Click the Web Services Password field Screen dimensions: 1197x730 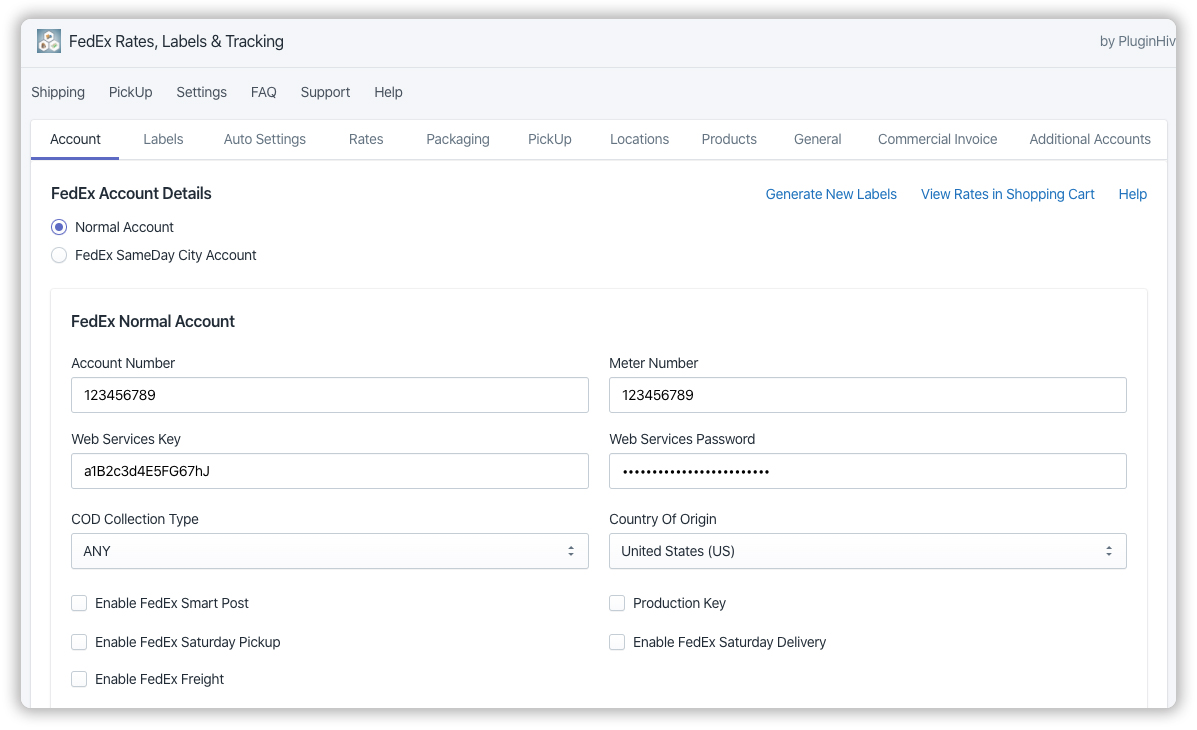pyautogui.click(x=867, y=471)
